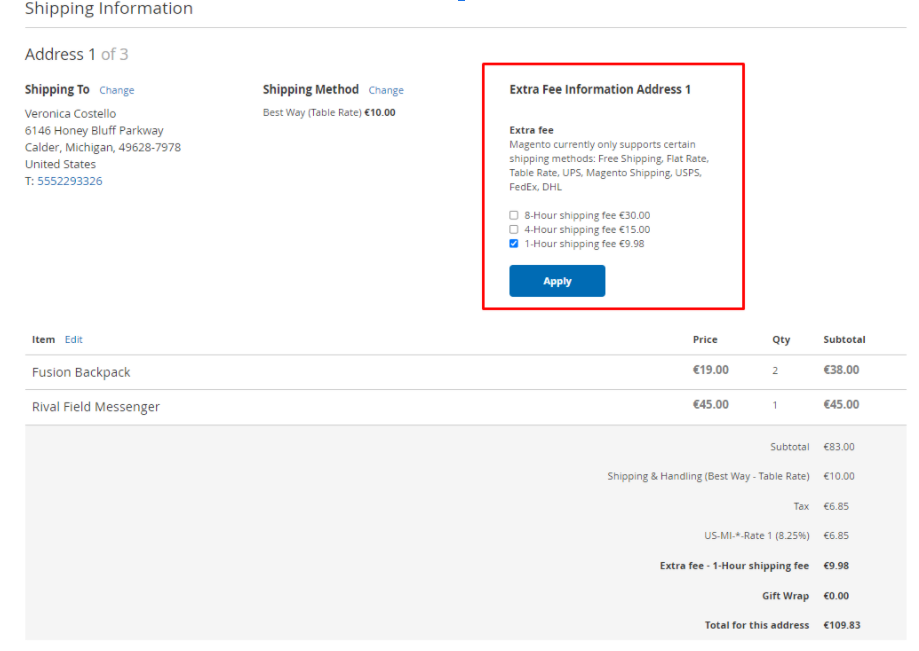Tick the 4-Hour shipping fee option
Screen dimensions: 919x651
pos(514,229)
